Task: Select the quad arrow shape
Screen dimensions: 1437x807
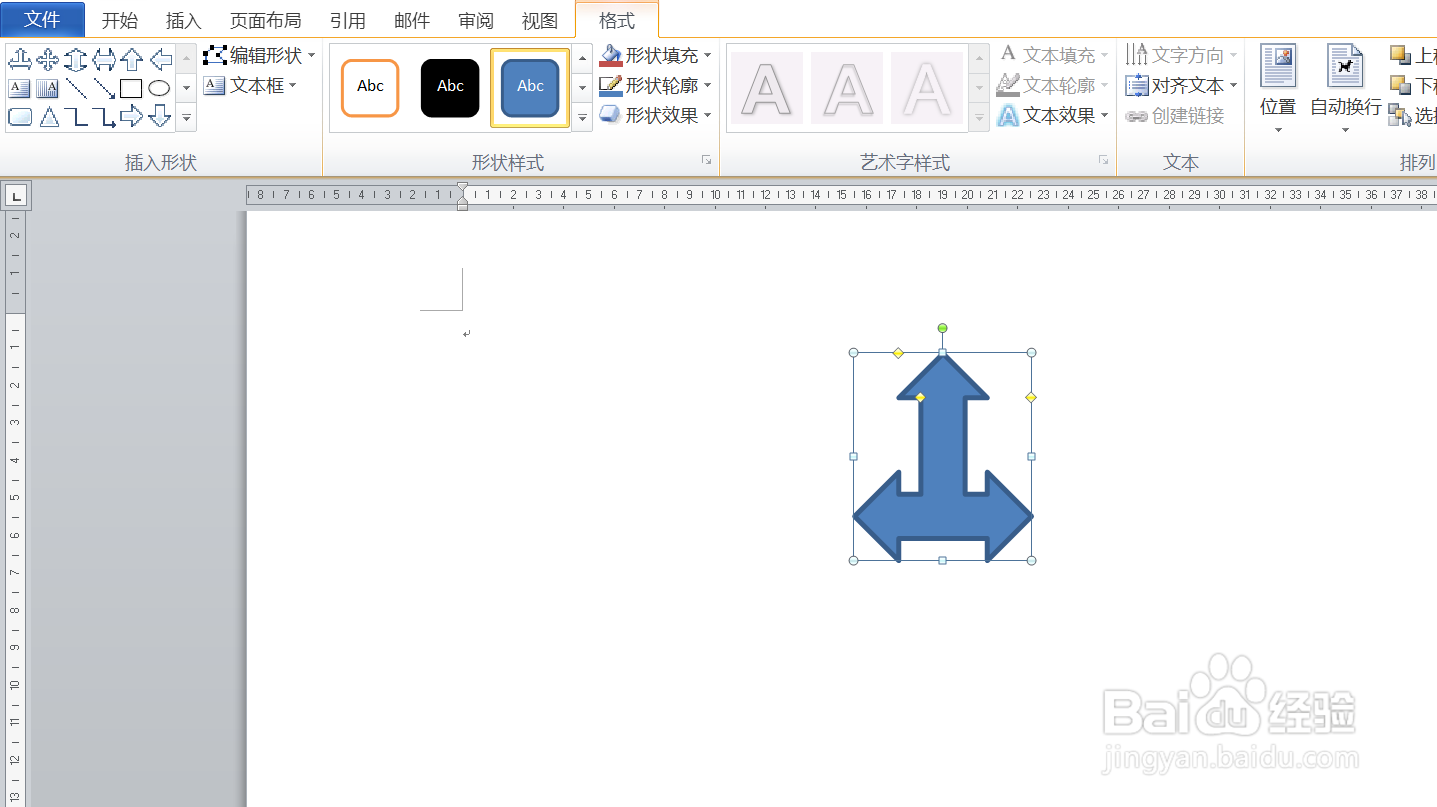Action: point(47,60)
